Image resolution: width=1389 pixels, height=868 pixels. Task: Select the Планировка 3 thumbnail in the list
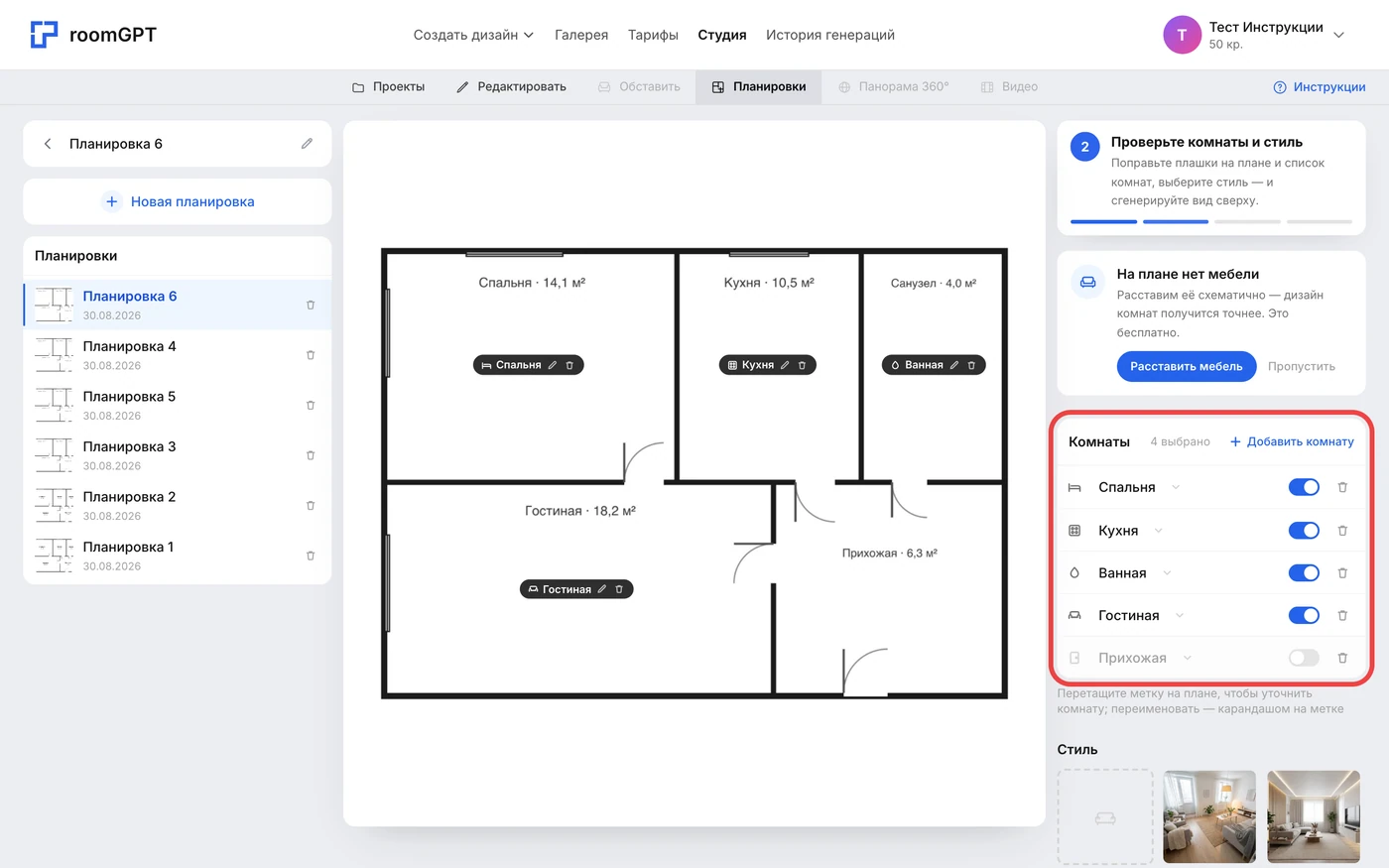pos(54,455)
